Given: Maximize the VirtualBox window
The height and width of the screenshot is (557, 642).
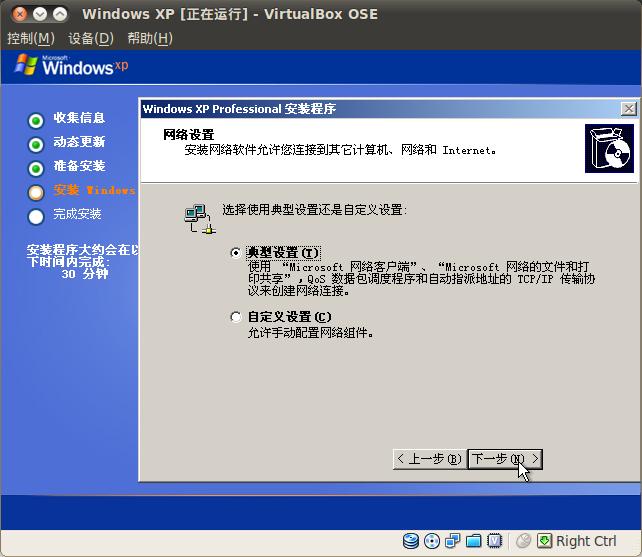Looking at the screenshot, I should [60, 14].
